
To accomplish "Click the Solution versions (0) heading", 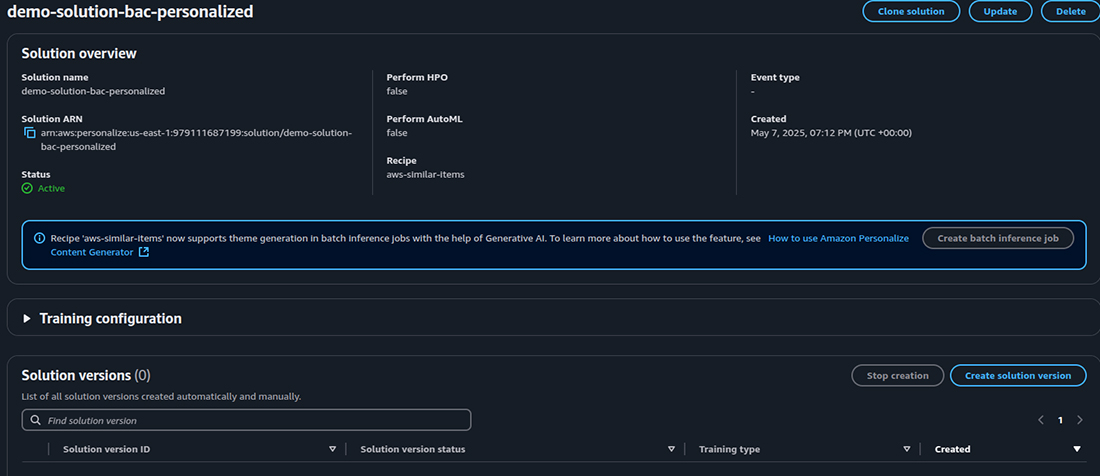I will 86,375.
